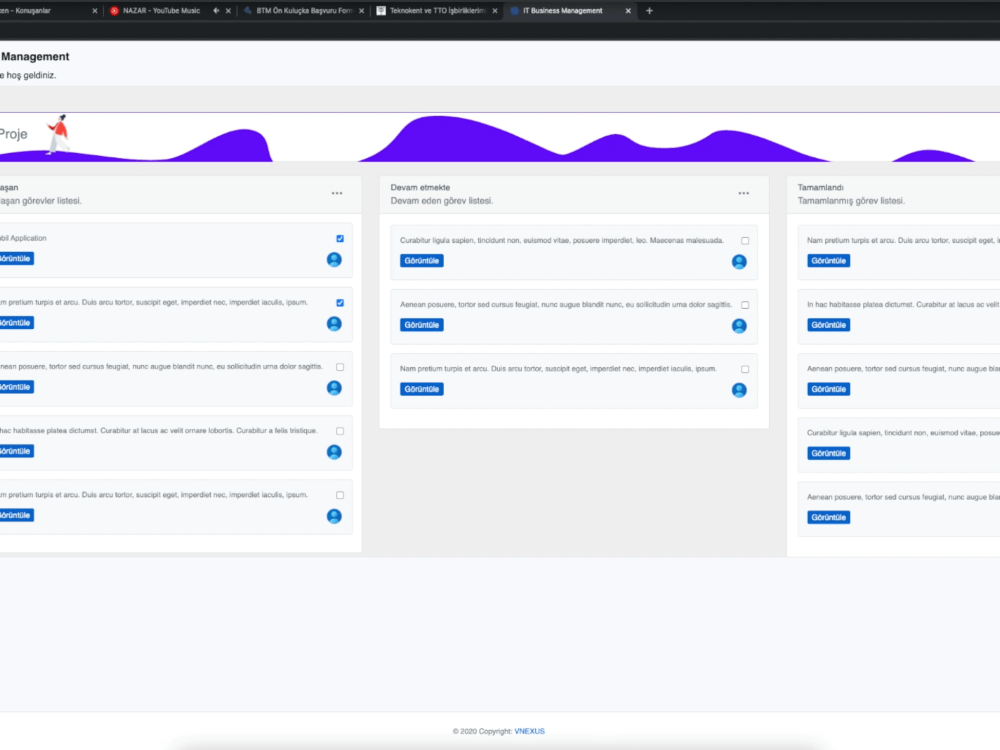Click Görüntüle on Devam etmekte 'Aenean posuere' card
The height and width of the screenshot is (750, 1000).
pos(422,325)
